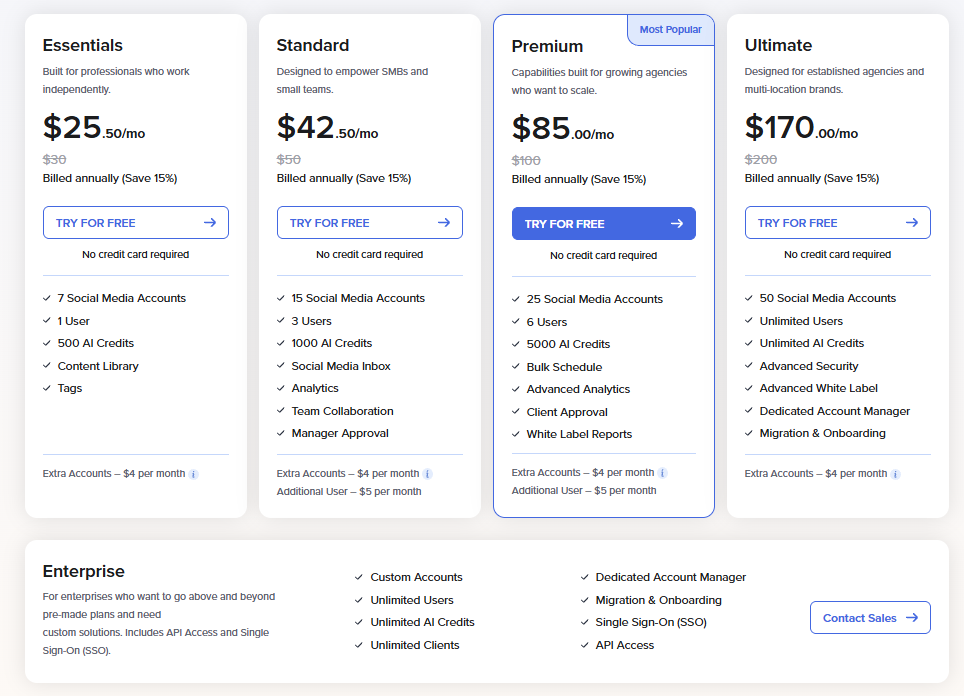Click the Most Popular badge on Premium
The image size is (964, 696).
click(670, 30)
